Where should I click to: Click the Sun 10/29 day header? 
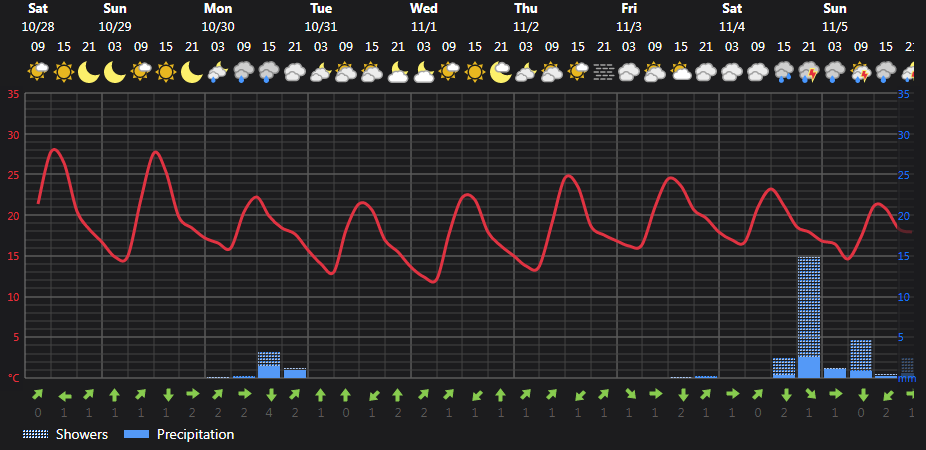point(115,18)
